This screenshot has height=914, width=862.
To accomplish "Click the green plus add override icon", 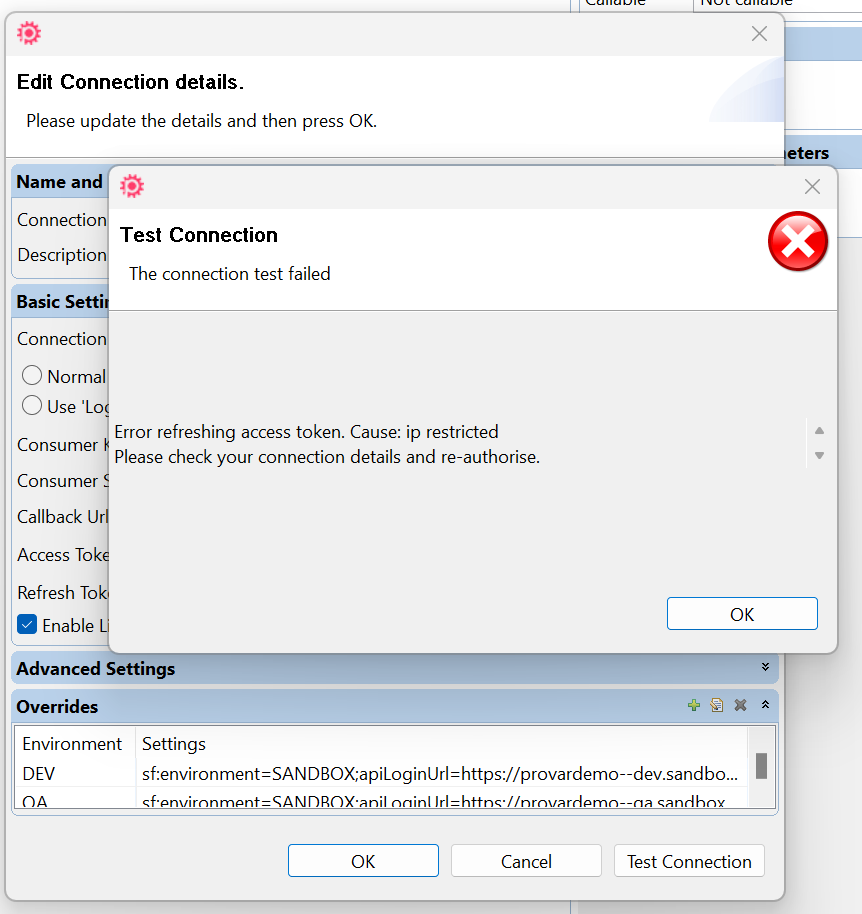I will click(x=694, y=706).
